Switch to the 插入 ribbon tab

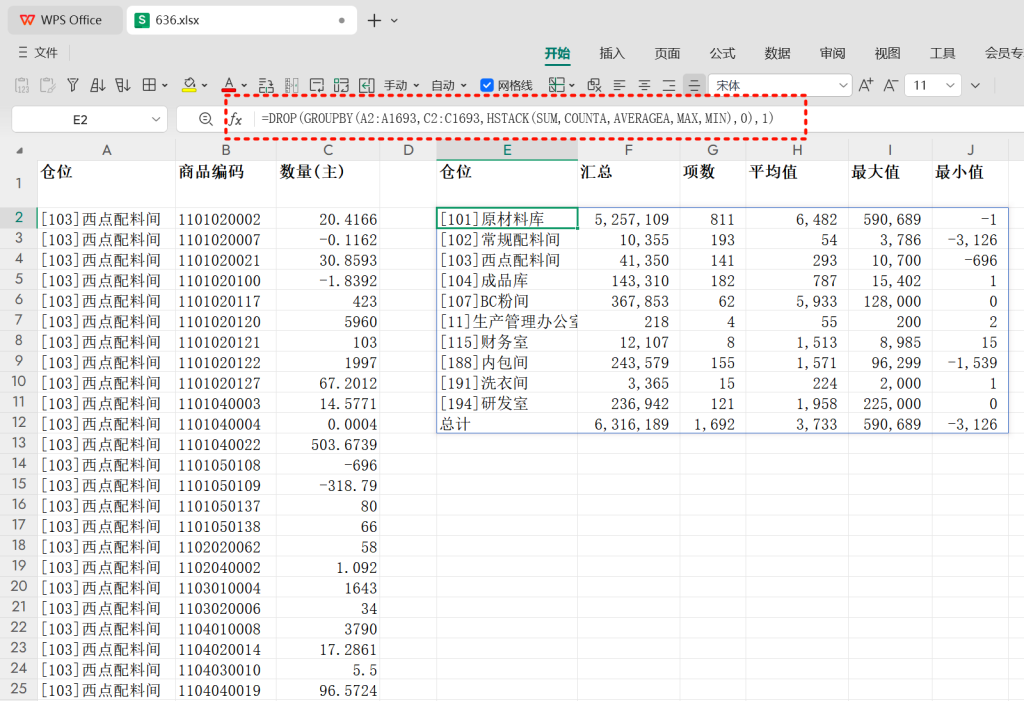coord(612,53)
